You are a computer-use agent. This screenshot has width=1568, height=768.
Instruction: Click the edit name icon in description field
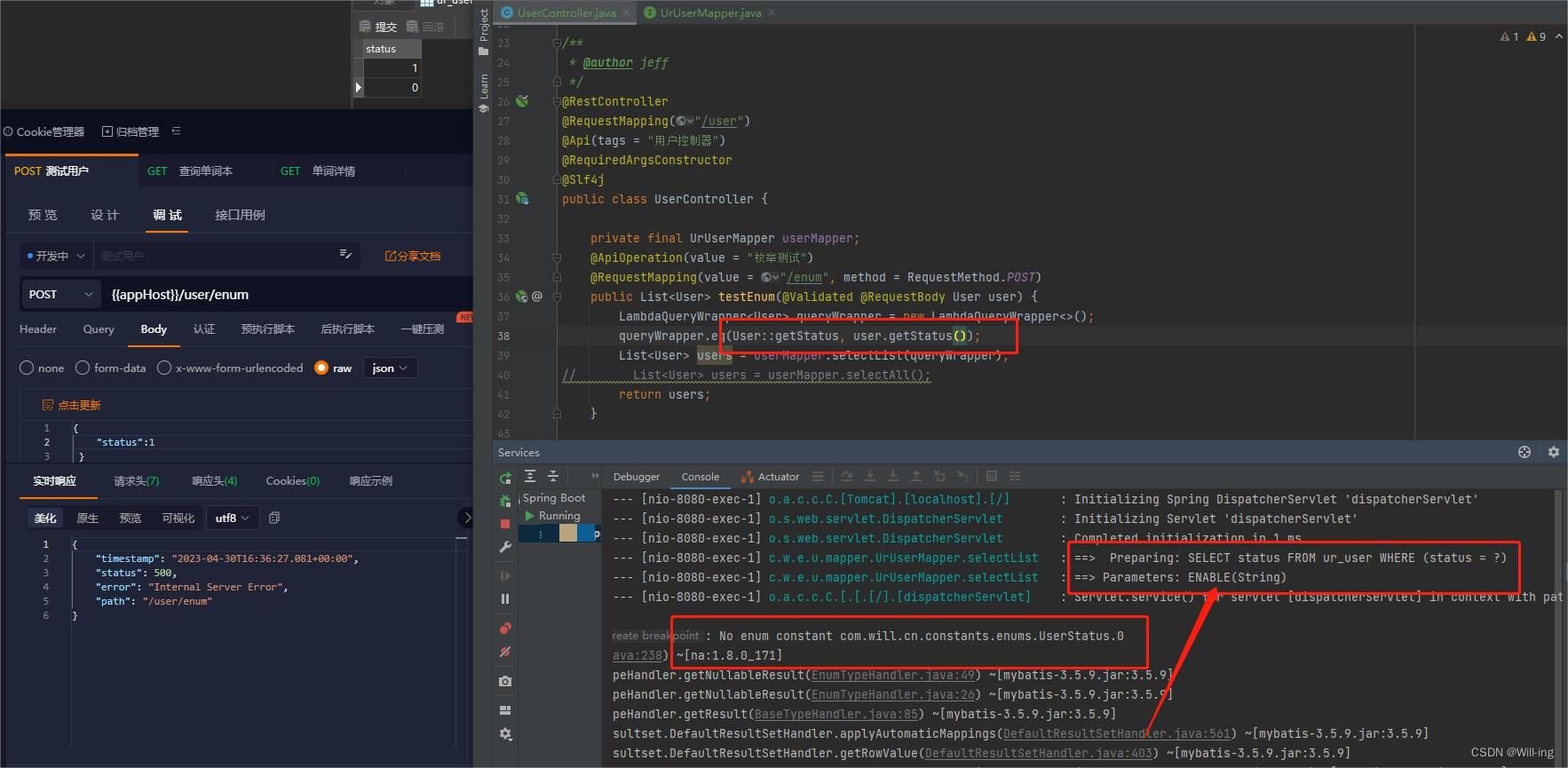(345, 255)
